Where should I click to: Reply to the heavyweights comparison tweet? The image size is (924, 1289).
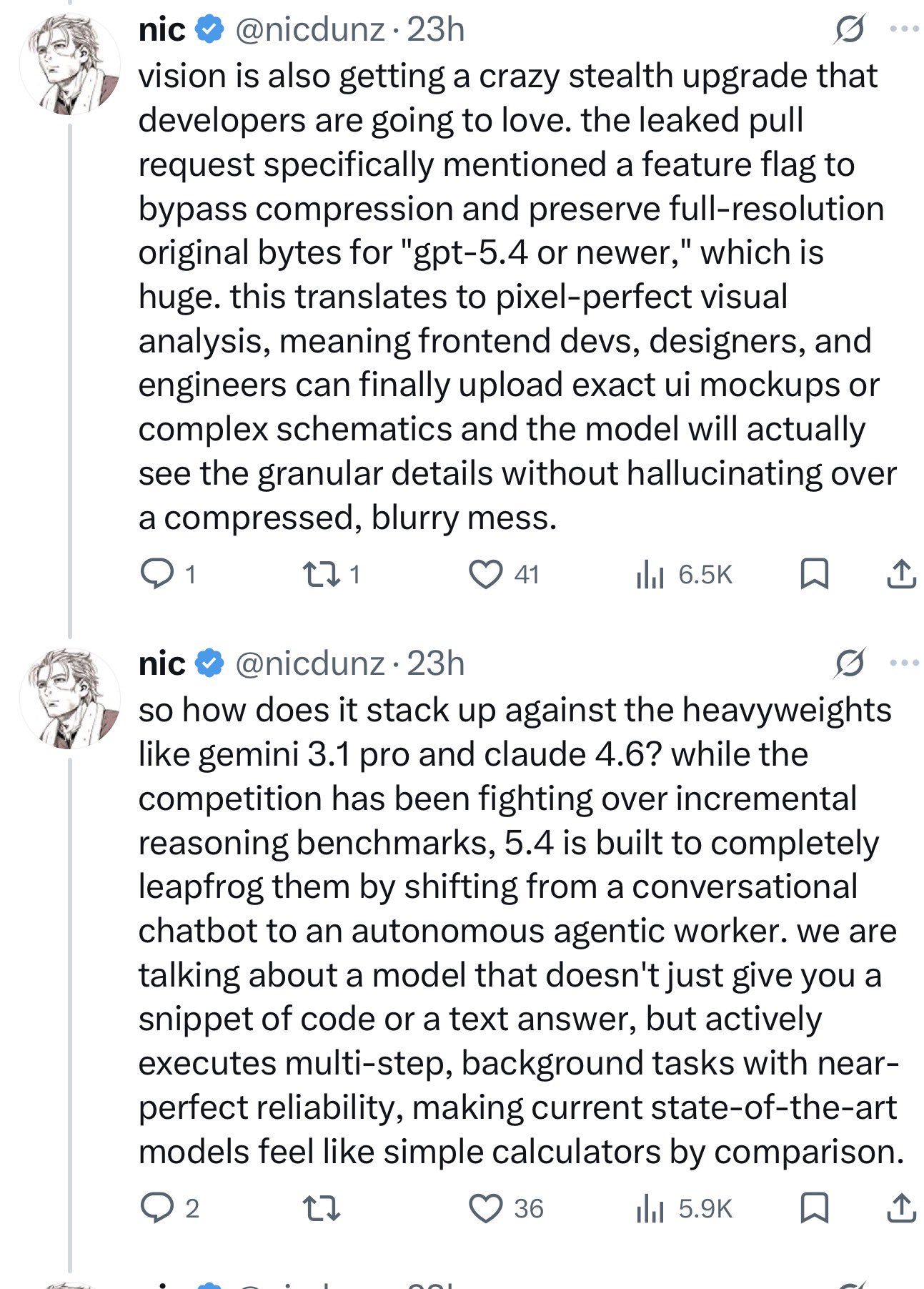point(157,1208)
